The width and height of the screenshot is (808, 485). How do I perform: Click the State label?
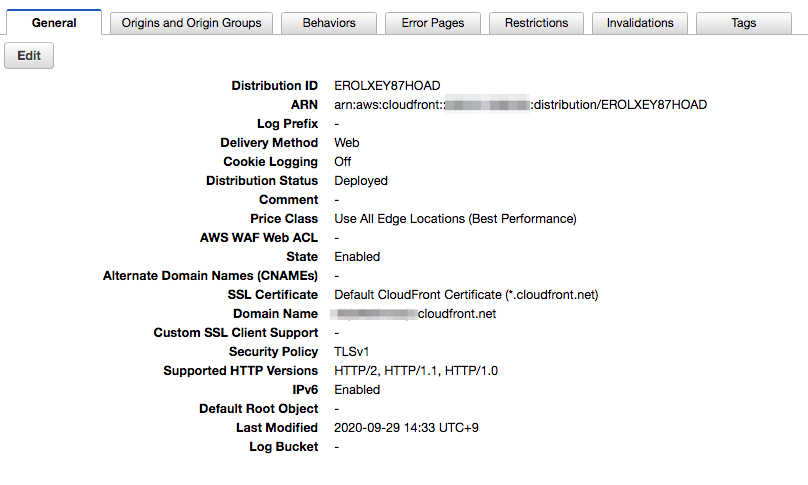click(302, 257)
